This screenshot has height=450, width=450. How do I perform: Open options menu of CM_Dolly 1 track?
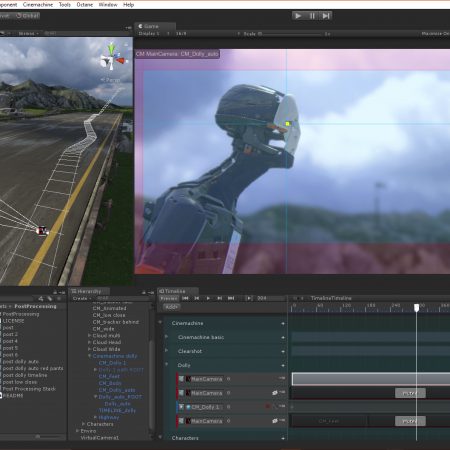click(x=282, y=406)
